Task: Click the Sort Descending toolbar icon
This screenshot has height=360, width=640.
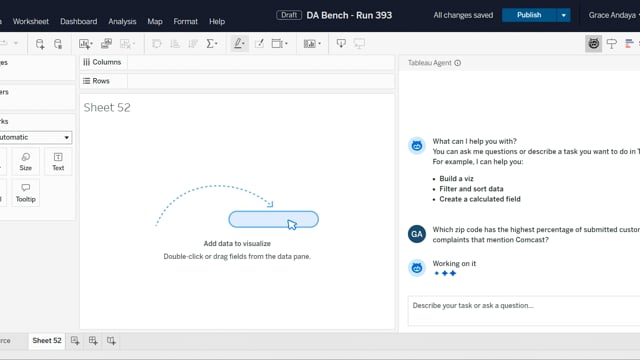Action: click(193, 44)
